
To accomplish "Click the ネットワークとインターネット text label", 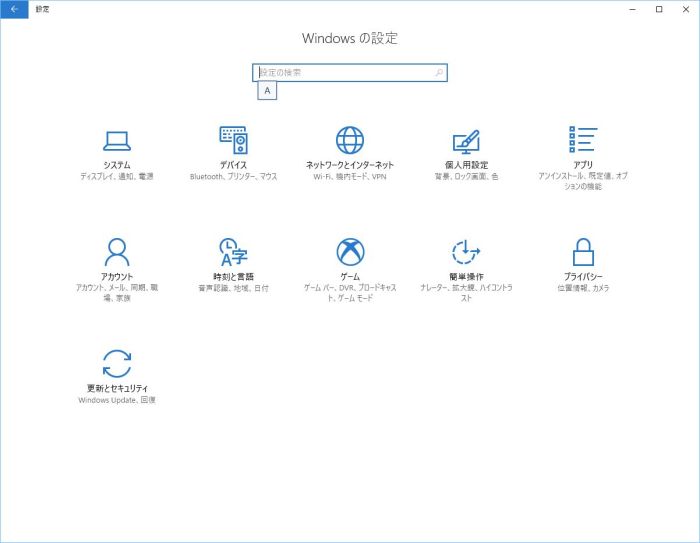I will click(350, 165).
